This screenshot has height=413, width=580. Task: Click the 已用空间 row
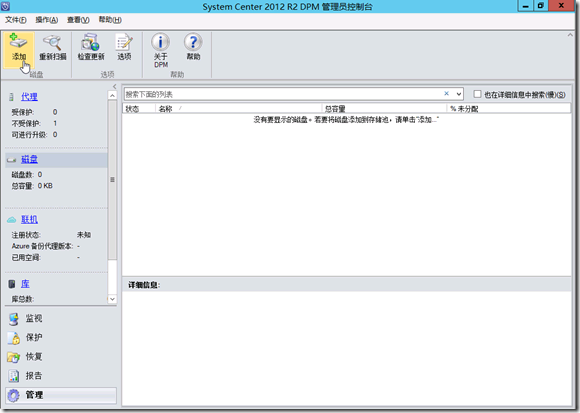pyautogui.click(x=46, y=258)
